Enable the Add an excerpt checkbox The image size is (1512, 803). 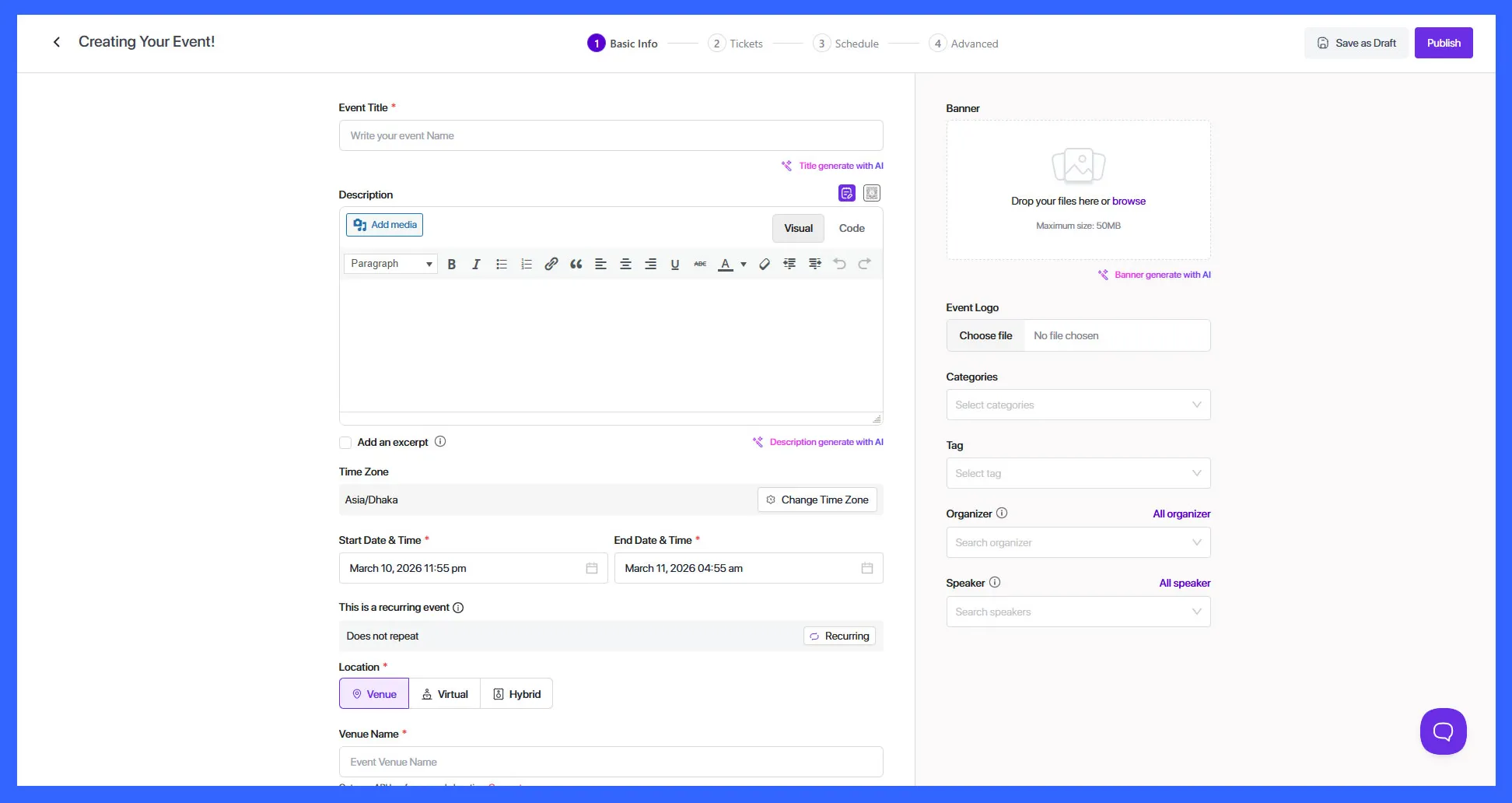tap(345, 443)
